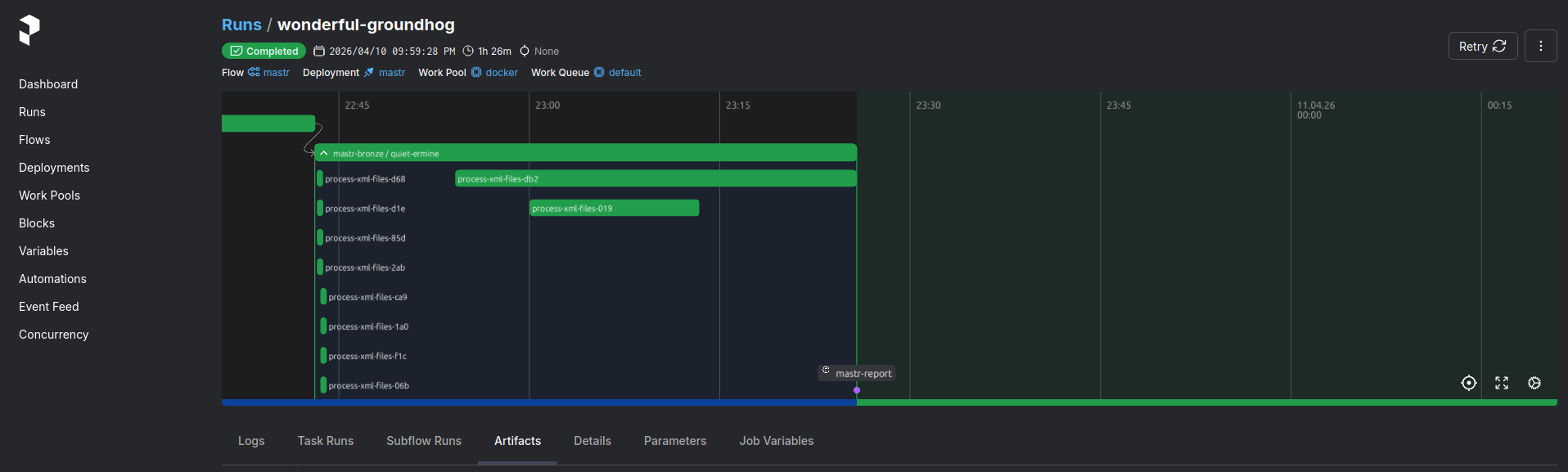Select the process-xml-files-85d task
The height and width of the screenshot is (472, 1568).
(x=320, y=237)
